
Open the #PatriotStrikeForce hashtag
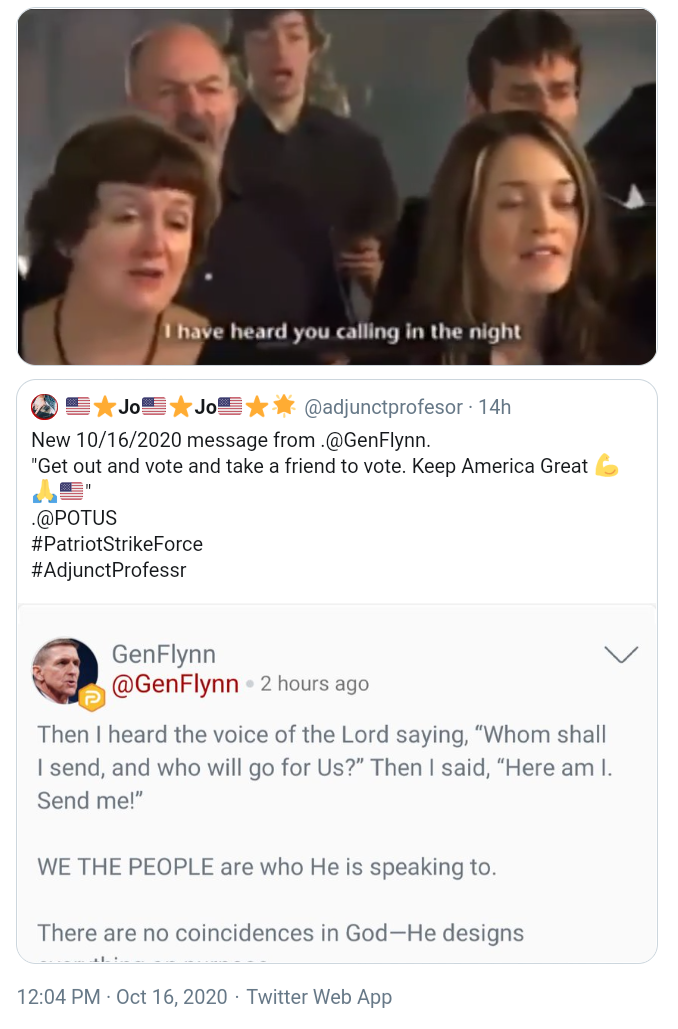pyautogui.click(x=117, y=544)
